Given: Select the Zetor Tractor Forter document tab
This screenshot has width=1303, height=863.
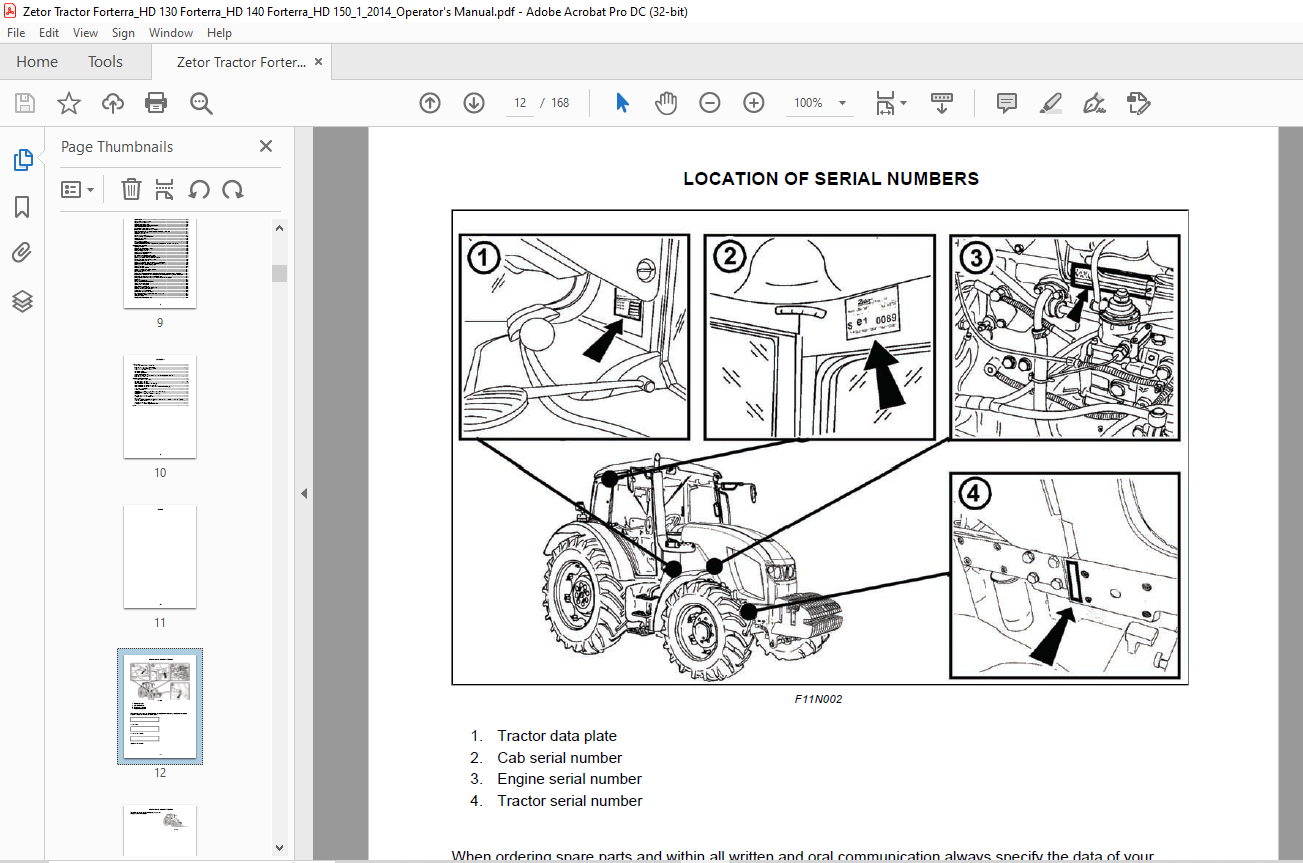Looking at the screenshot, I should point(241,62).
